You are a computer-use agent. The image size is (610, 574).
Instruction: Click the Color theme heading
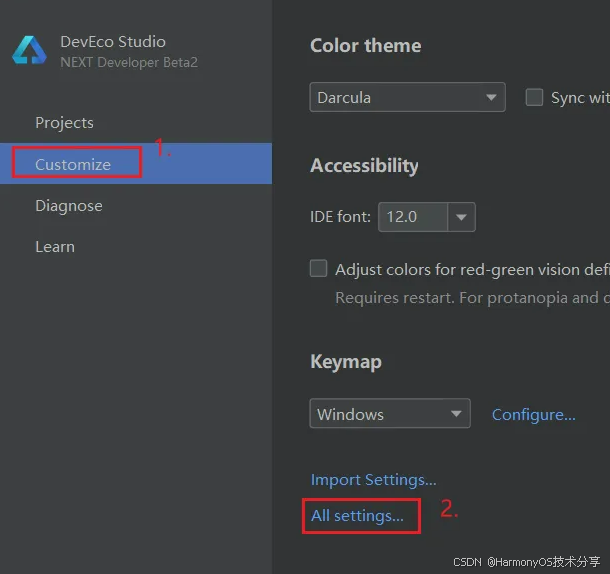365,46
